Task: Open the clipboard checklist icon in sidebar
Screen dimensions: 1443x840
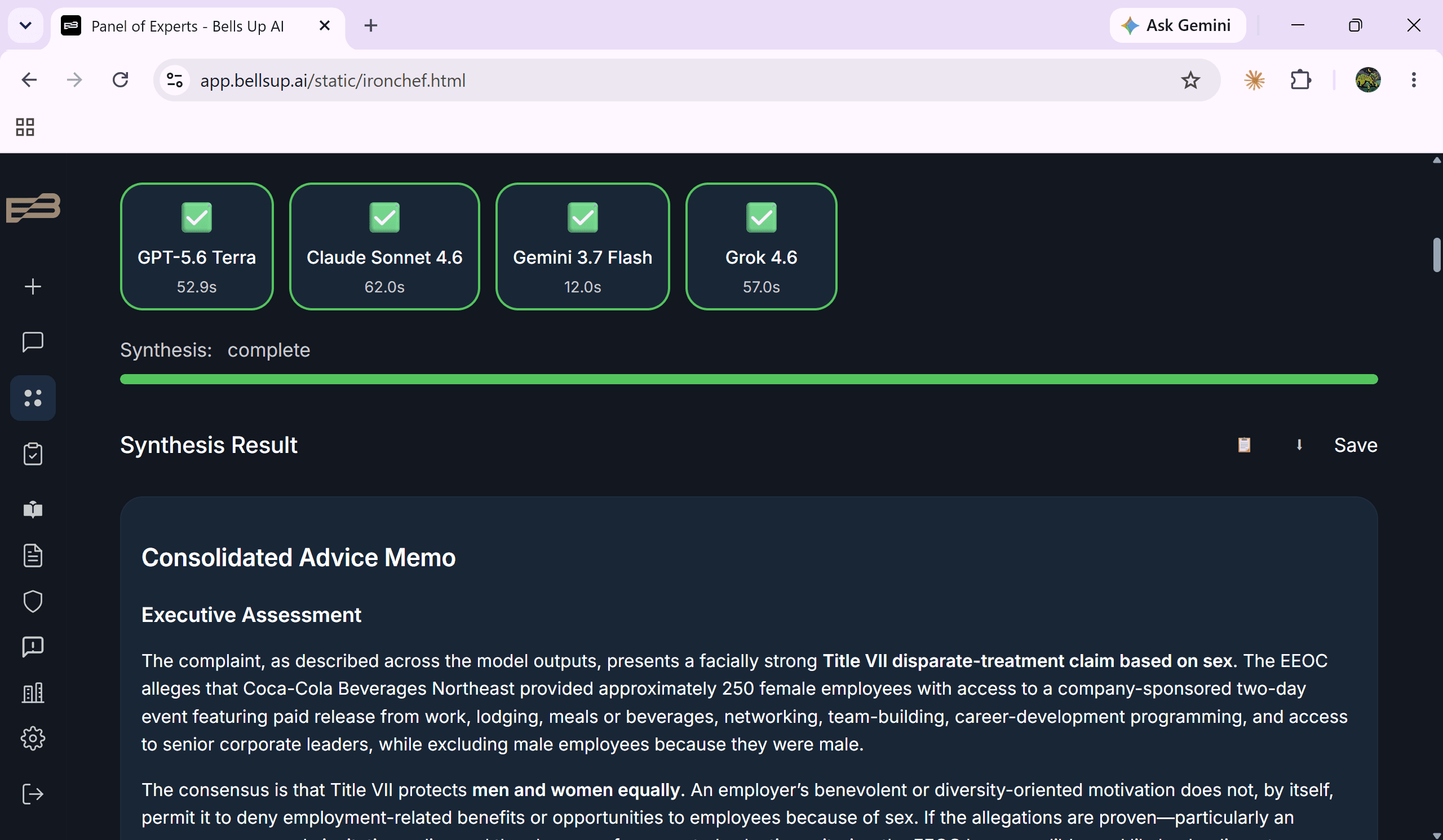Action: point(33,454)
